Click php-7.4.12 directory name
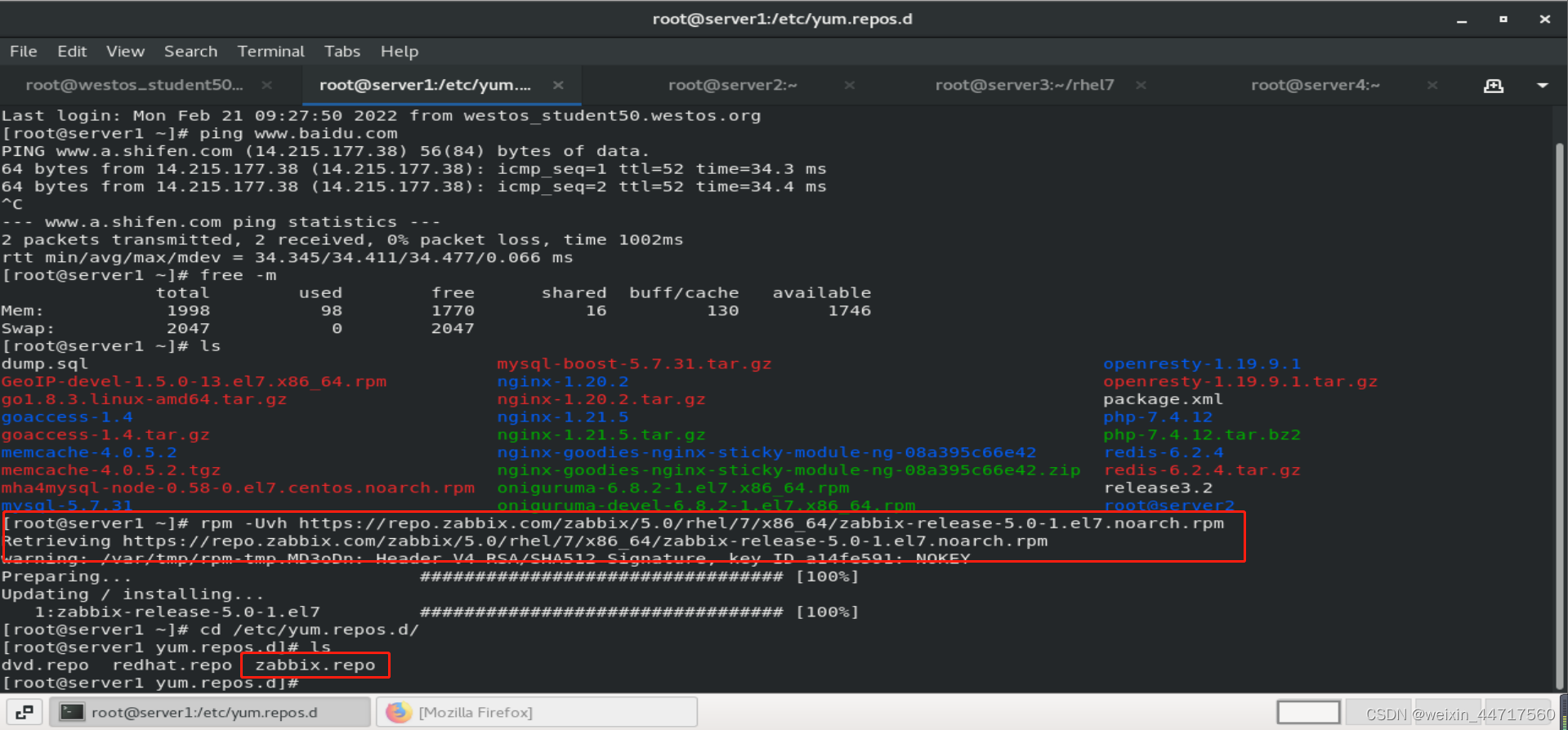This screenshot has height=730, width=1568. click(x=1158, y=417)
